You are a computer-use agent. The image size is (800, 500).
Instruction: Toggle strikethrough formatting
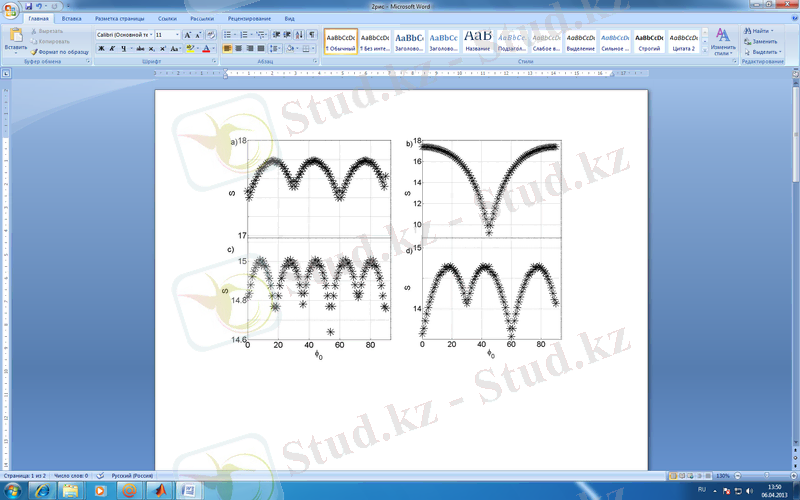point(140,48)
